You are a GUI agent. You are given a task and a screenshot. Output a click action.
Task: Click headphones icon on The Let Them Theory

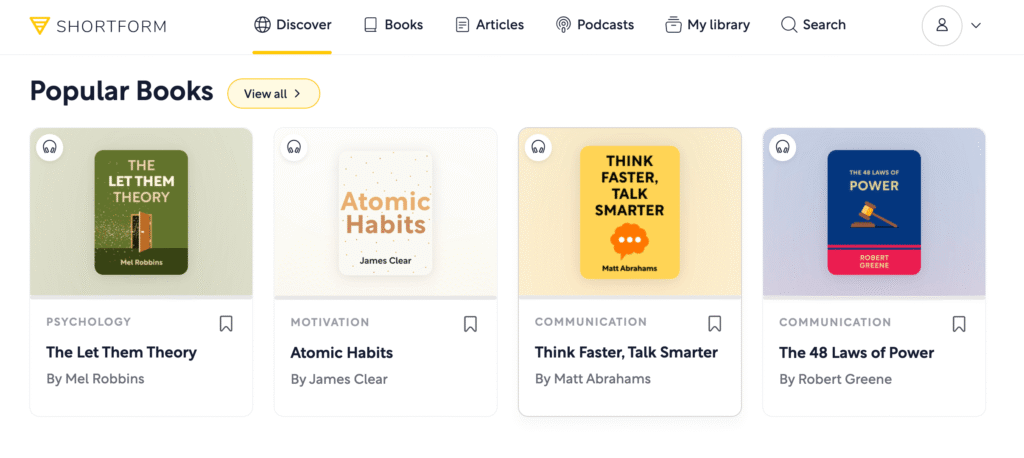click(50, 147)
